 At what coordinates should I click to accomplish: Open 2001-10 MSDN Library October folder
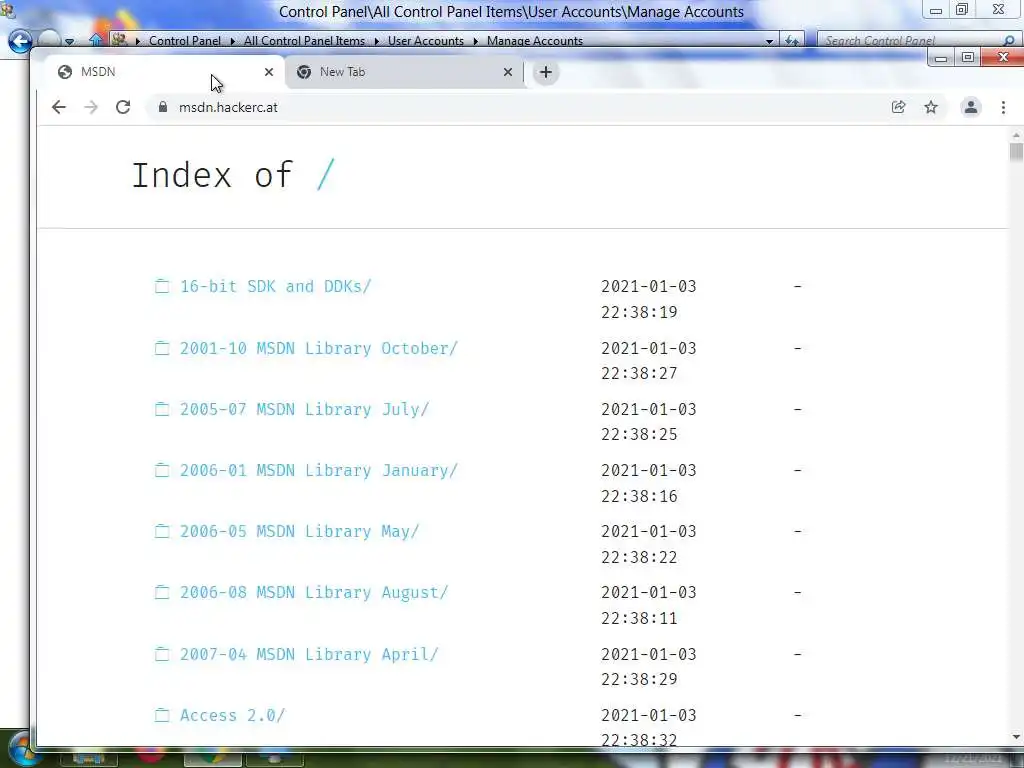coord(319,348)
